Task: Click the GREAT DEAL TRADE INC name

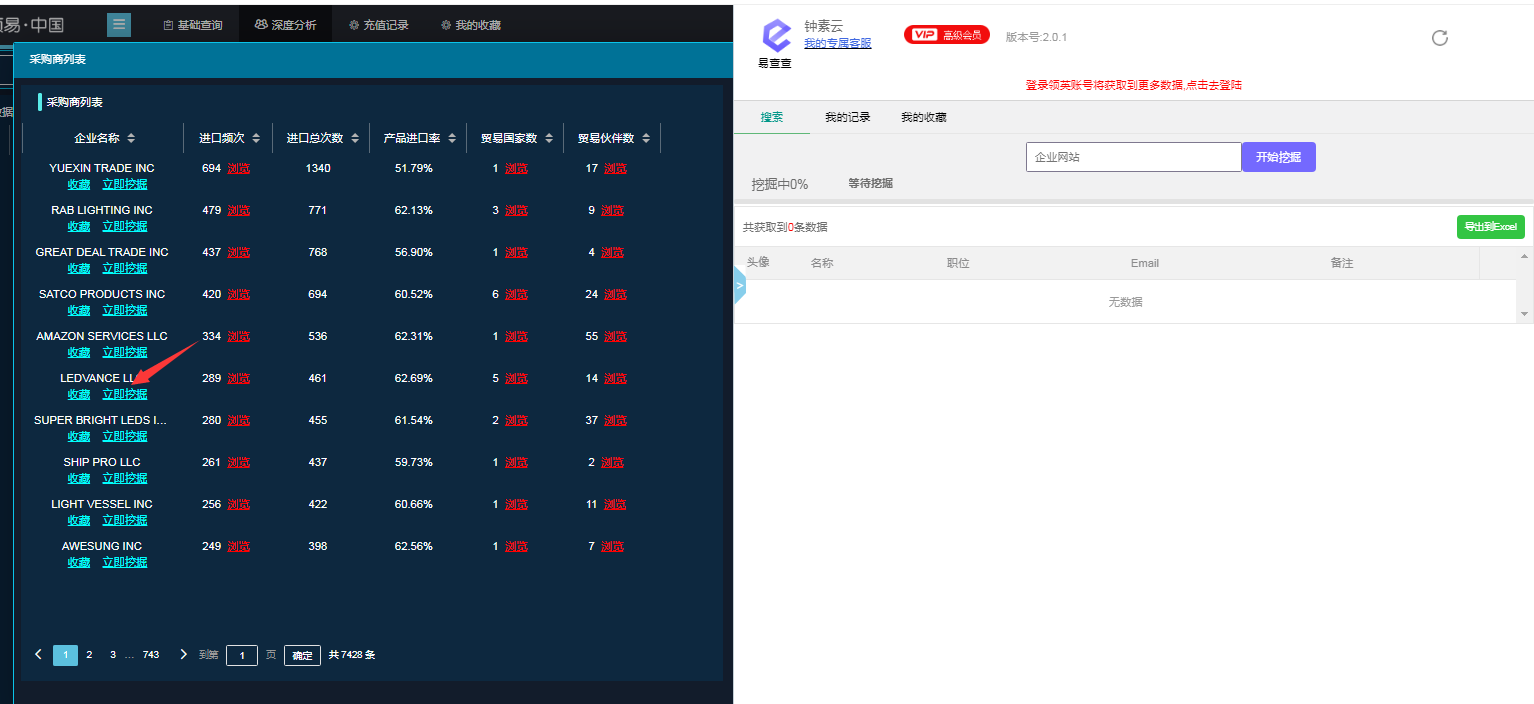Action: pyautogui.click(x=102, y=252)
